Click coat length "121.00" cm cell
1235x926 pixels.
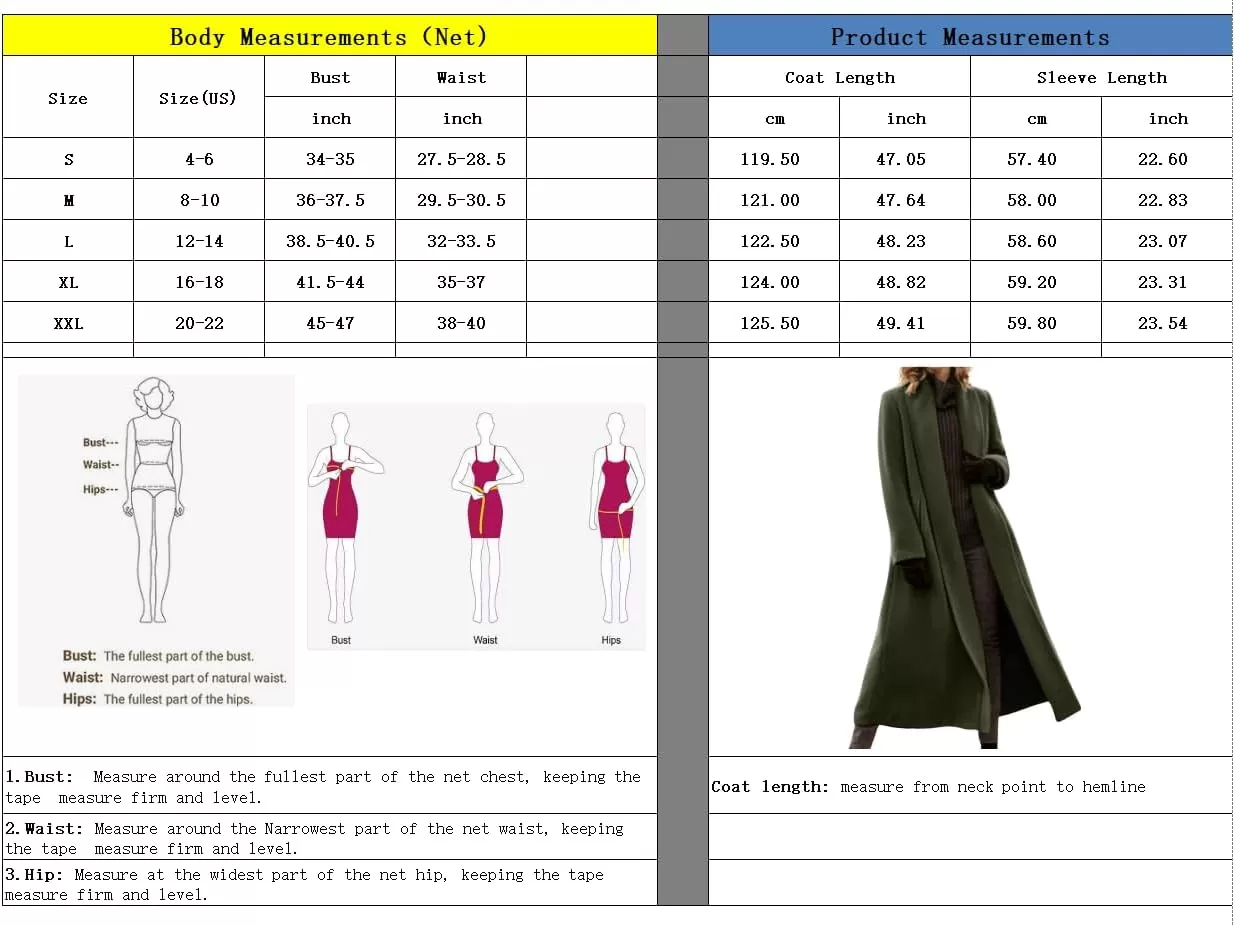click(774, 200)
